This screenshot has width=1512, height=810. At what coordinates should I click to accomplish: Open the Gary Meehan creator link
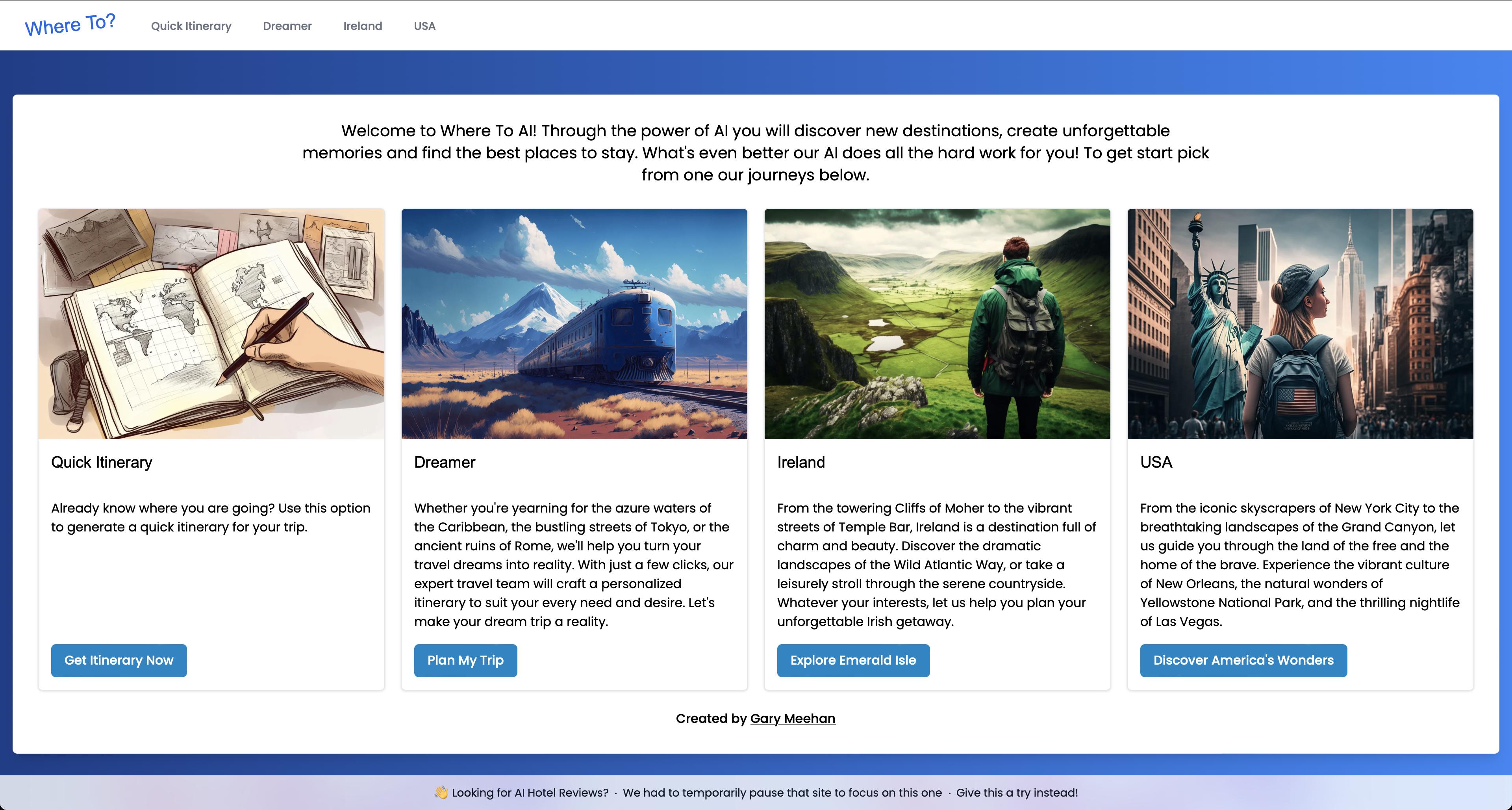click(793, 718)
